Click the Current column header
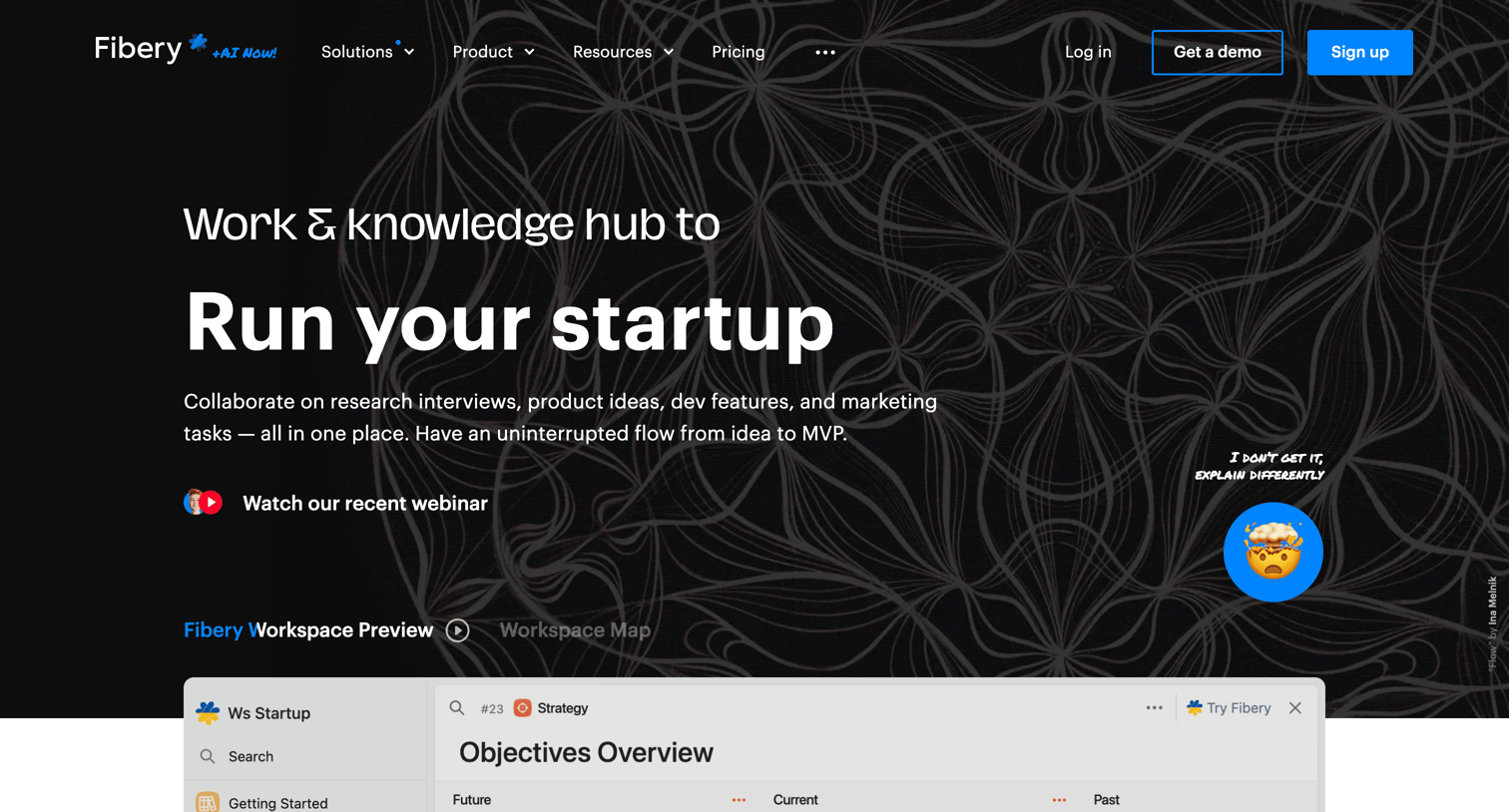 (795, 800)
